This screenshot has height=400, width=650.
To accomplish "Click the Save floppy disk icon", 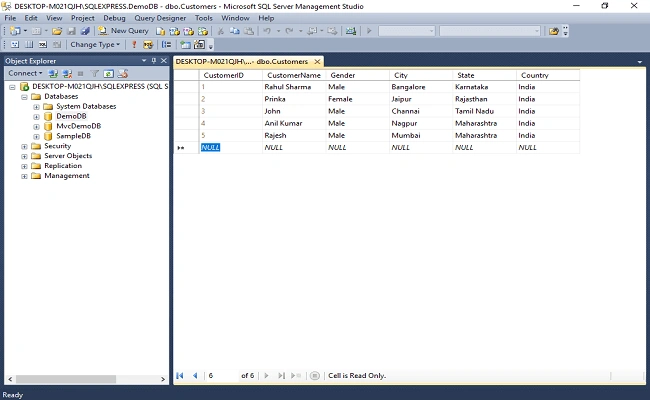I will [x=71, y=31].
